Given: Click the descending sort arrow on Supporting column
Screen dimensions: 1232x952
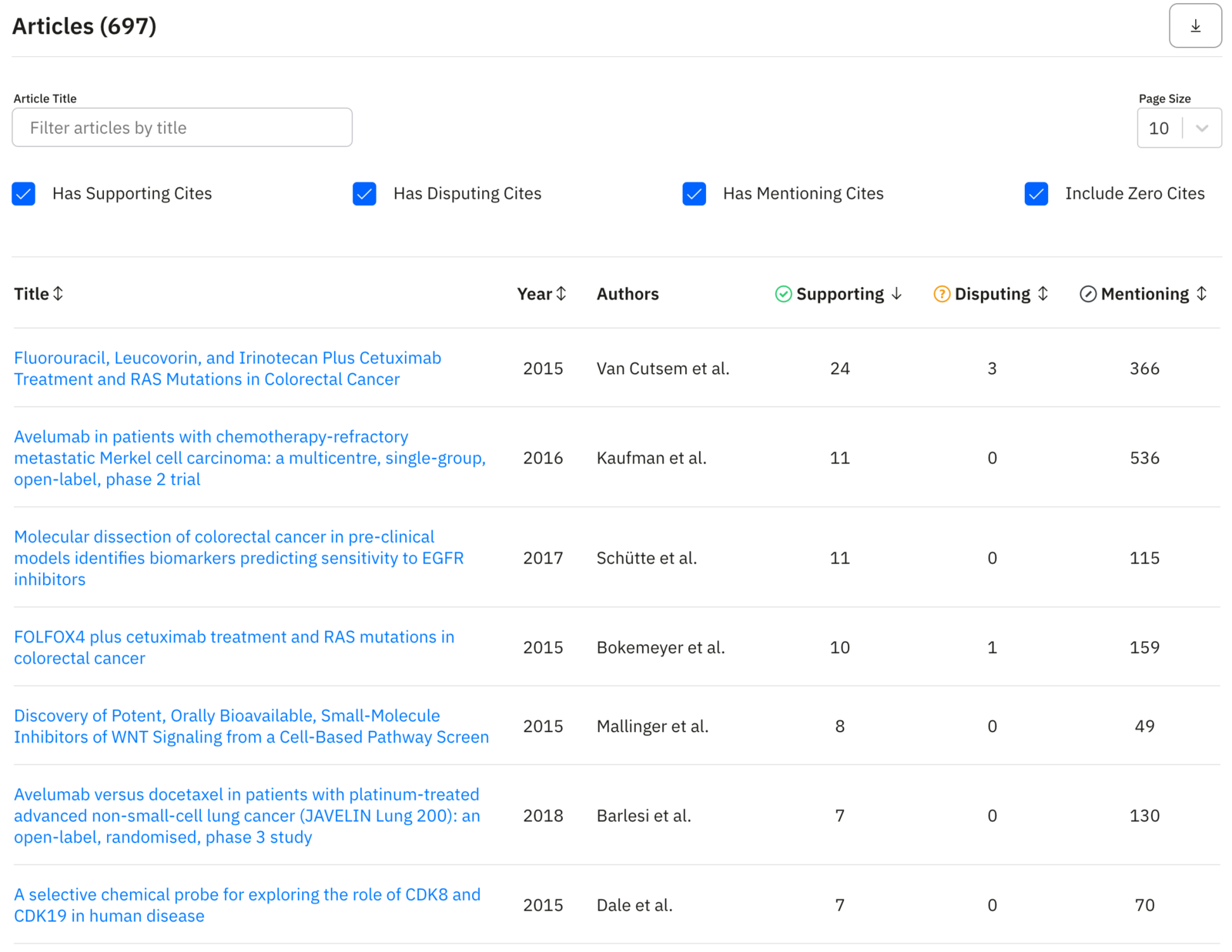Looking at the screenshot, I should click(x=897, y=293).
